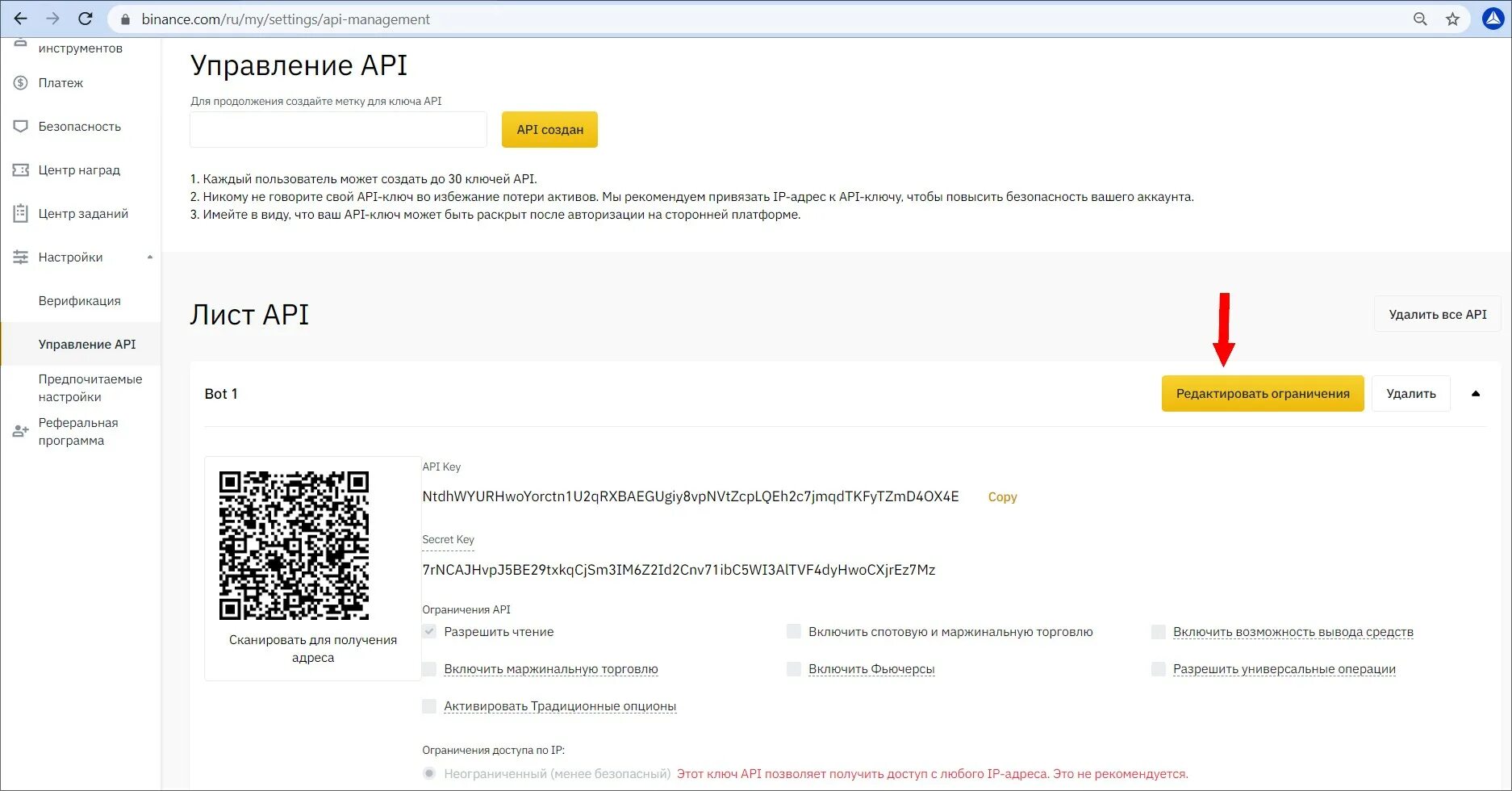Focus the API key label input field
This screenshot has height=791, width=1512.
(x=338, y=129)
